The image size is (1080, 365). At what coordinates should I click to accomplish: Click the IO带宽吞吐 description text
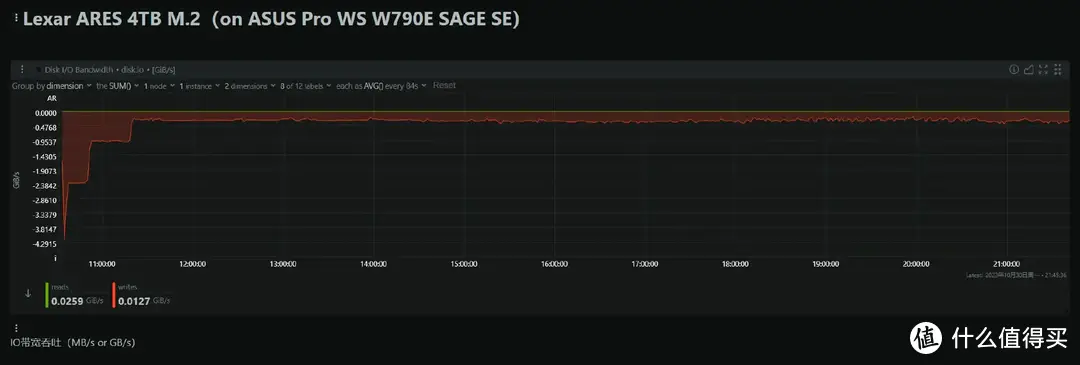pyautogui.click(x=73, y=342)
